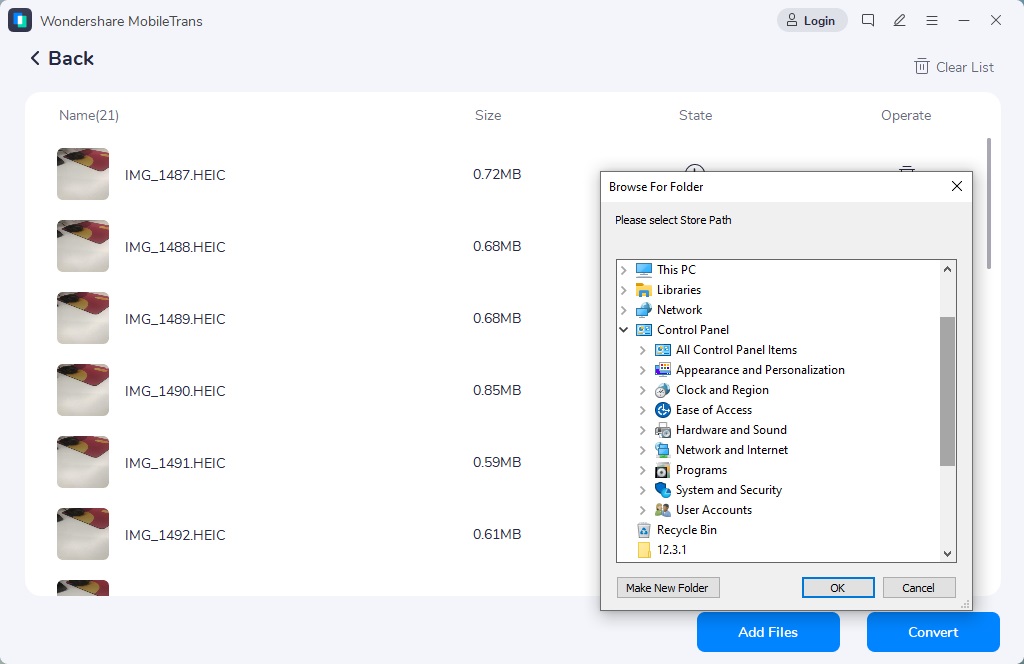This screenshot has width=1024, height=664.
Task: Click size value '0.85MB'
Action: (497, 390)
